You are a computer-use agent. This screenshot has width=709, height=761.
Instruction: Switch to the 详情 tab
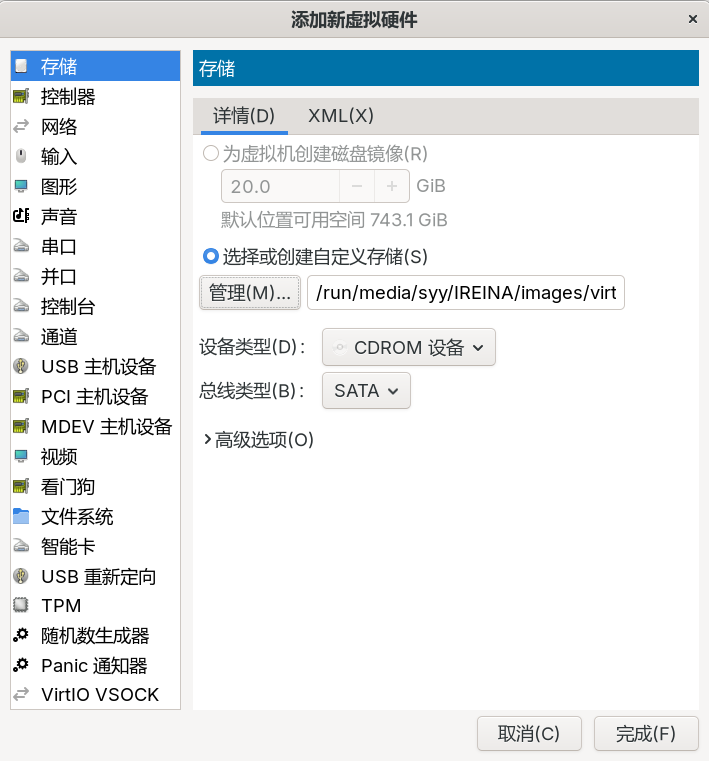[x=243, y=116]
